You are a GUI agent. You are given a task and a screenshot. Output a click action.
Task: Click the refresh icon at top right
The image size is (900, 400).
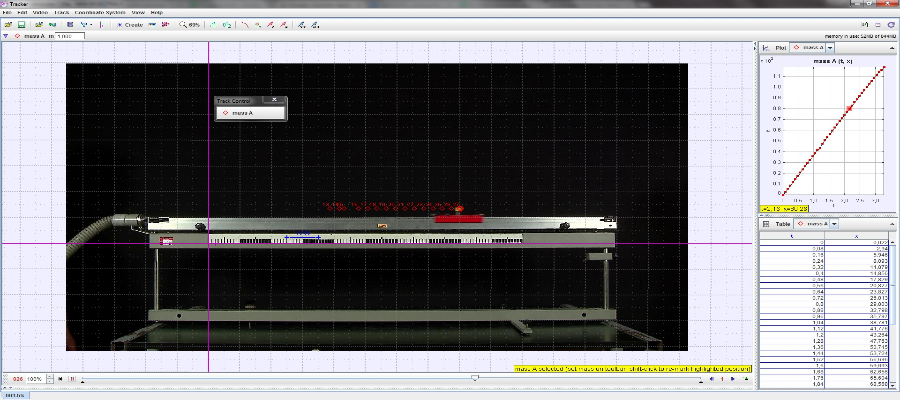891,25
